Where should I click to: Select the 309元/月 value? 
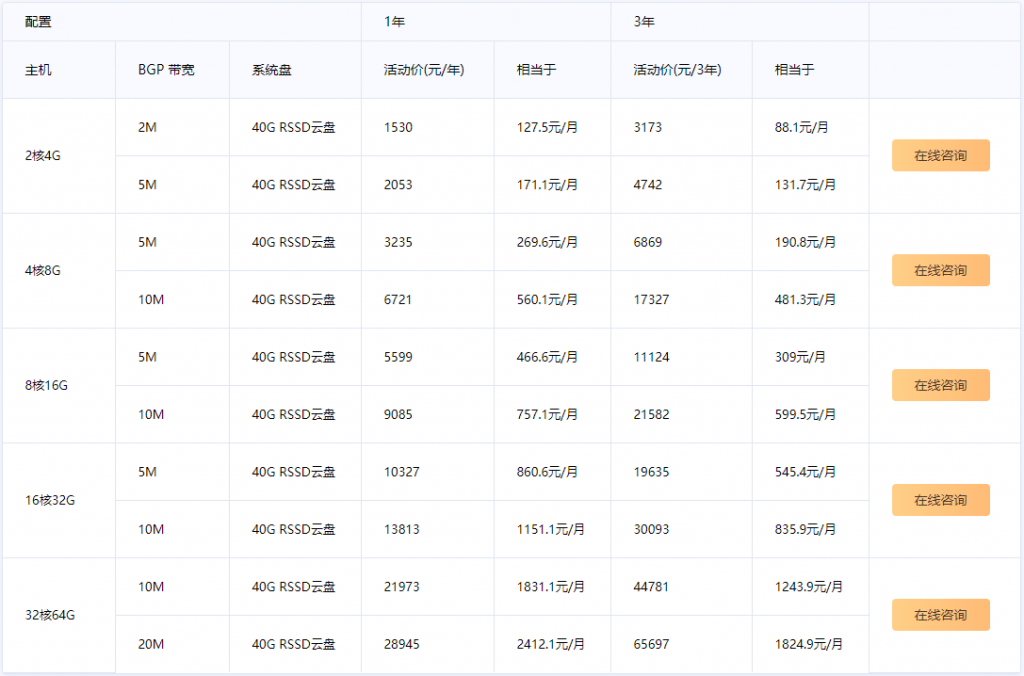[x=800, y=357]
